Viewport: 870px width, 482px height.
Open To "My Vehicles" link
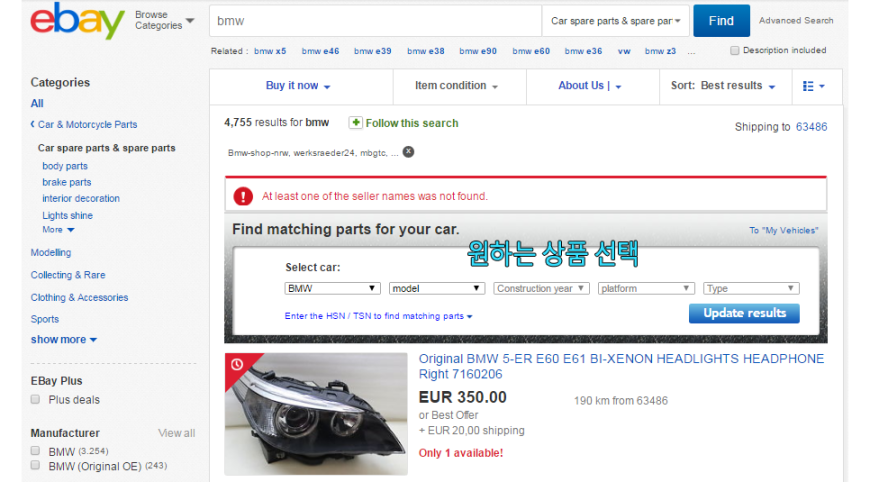[783, 230]
